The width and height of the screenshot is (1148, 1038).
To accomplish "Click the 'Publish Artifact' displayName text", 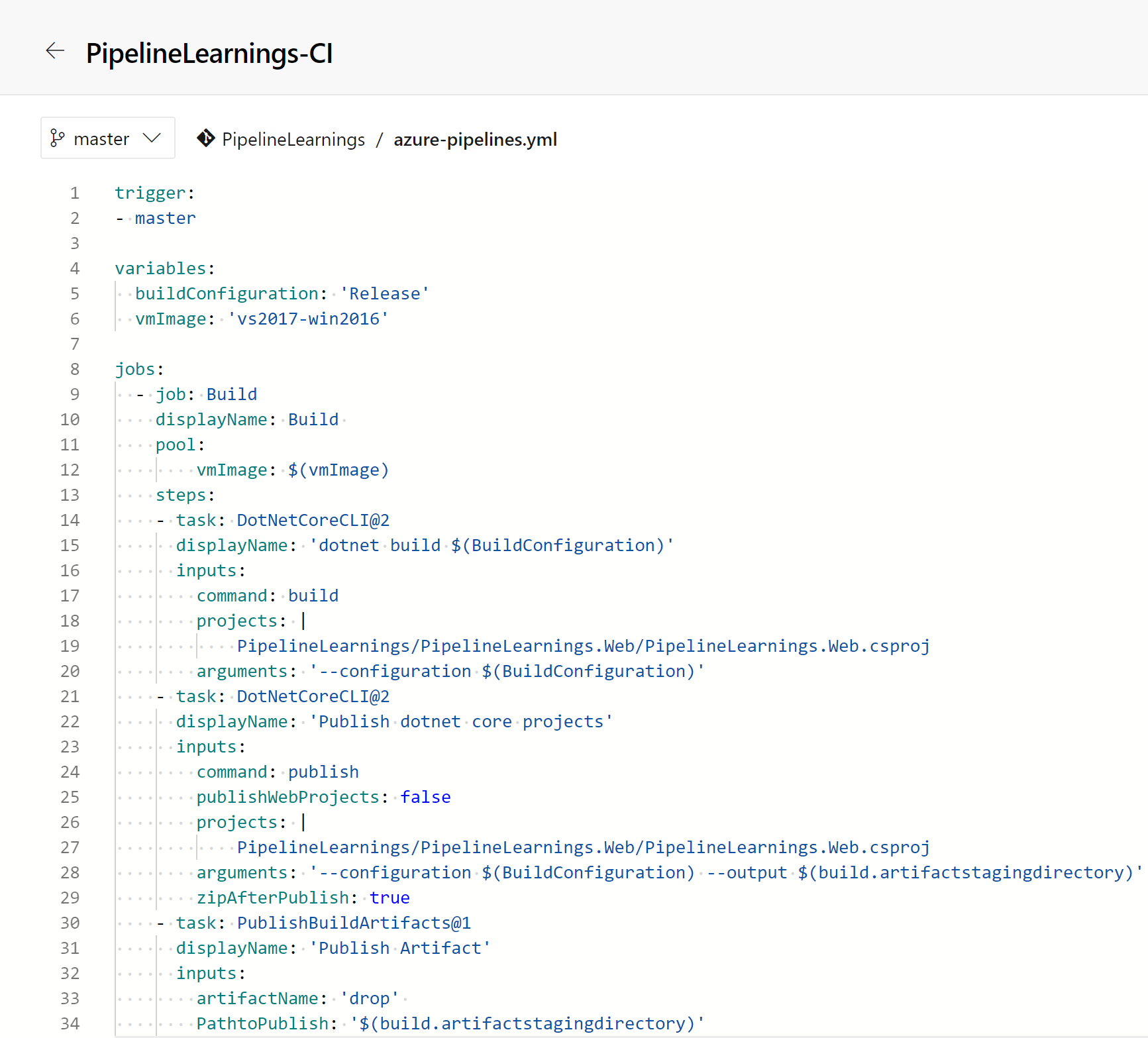I will click(x=399, y=949).
